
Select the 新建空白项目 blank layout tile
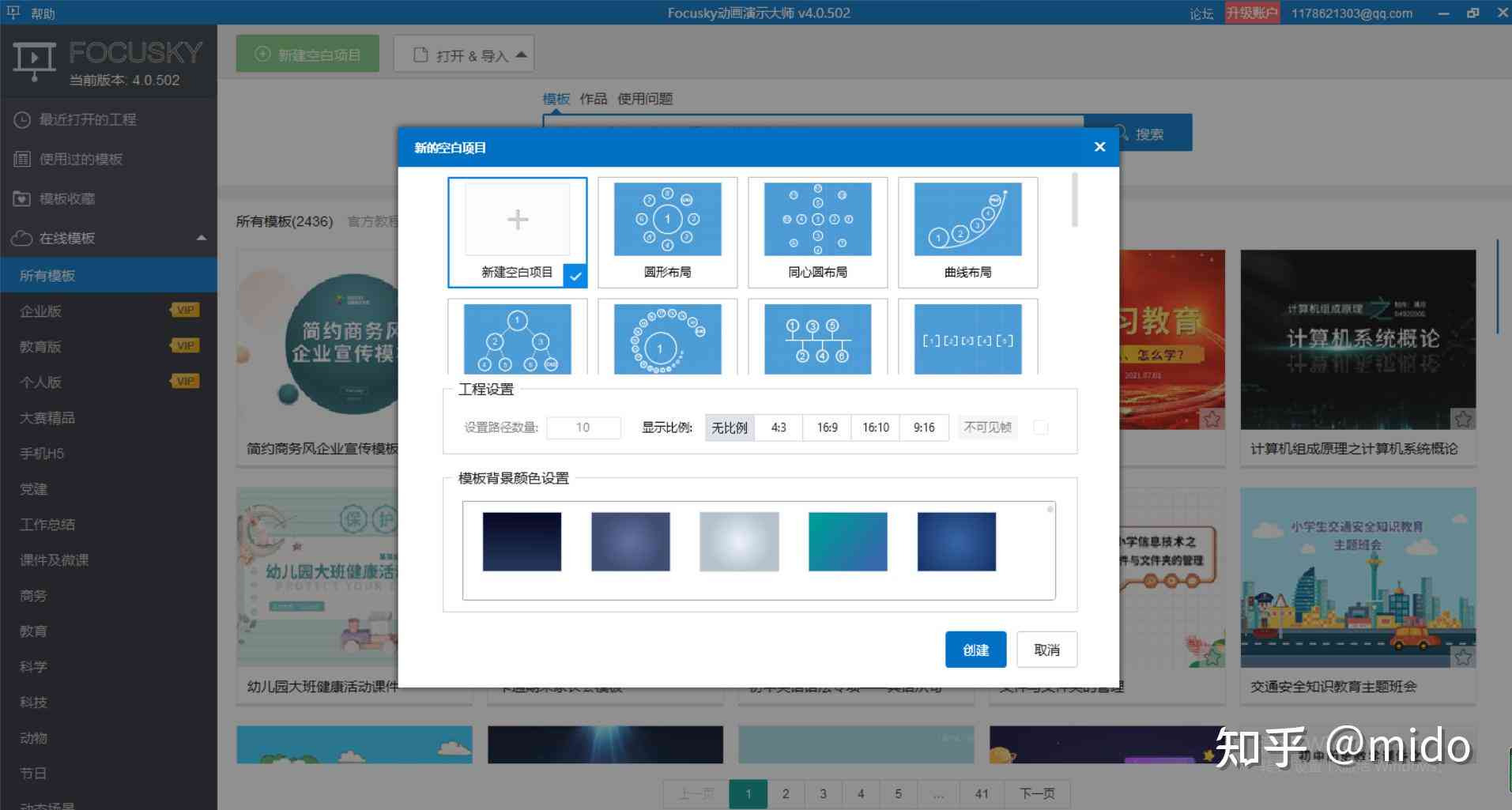[517, 232]
